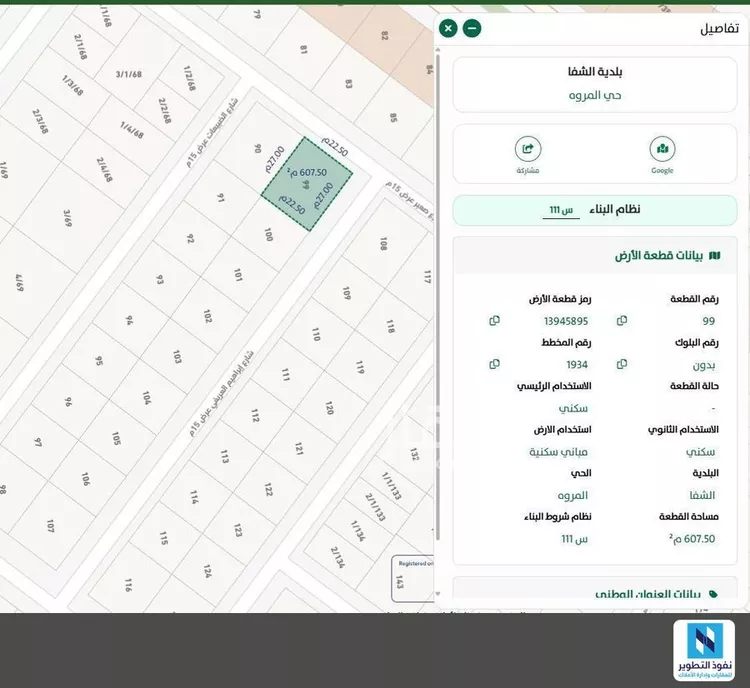750x688 pixels.
Task: Click the tag icon beside بيانات العنوان الوطني
Action: coord(713,594)
